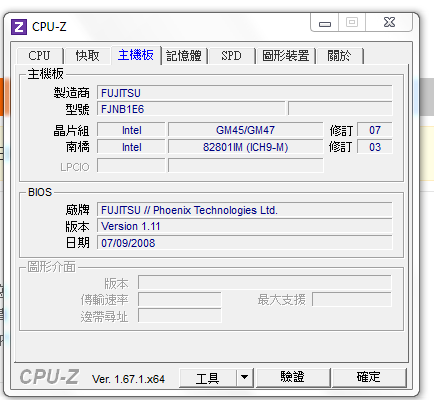Open the 快取 cache tab
The image size is (434, 400).
click(x=87, y=56)
